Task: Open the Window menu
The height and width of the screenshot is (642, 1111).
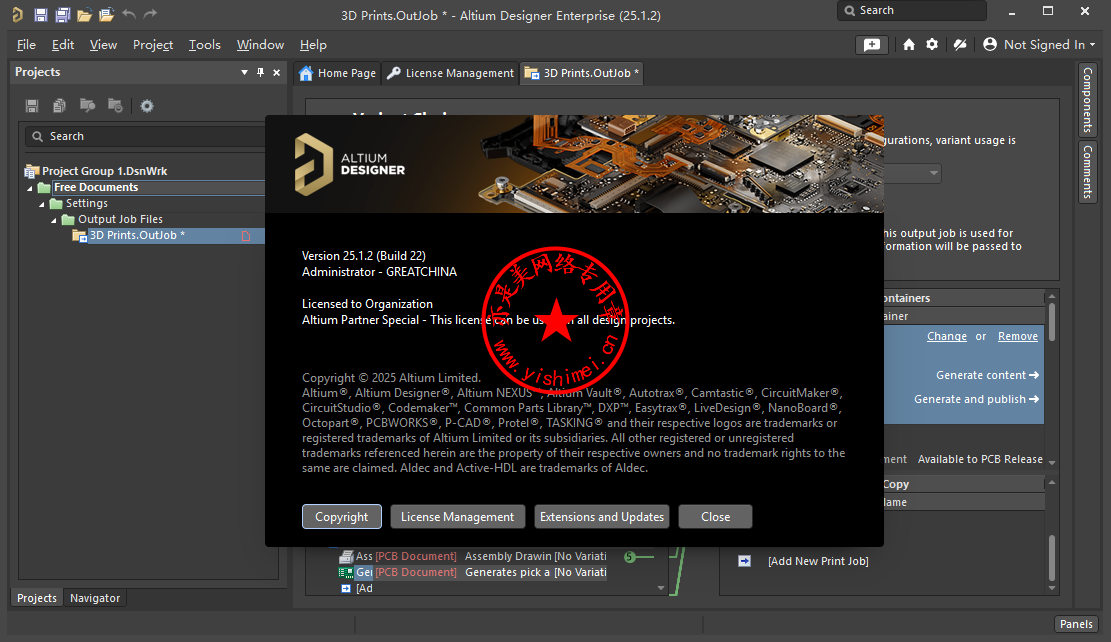Action: [260, 45]
